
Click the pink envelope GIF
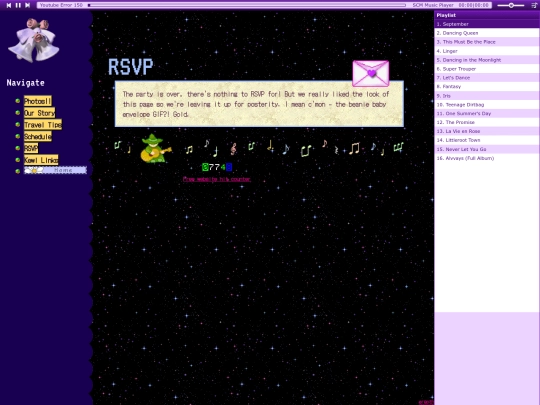tap(371, 73)
